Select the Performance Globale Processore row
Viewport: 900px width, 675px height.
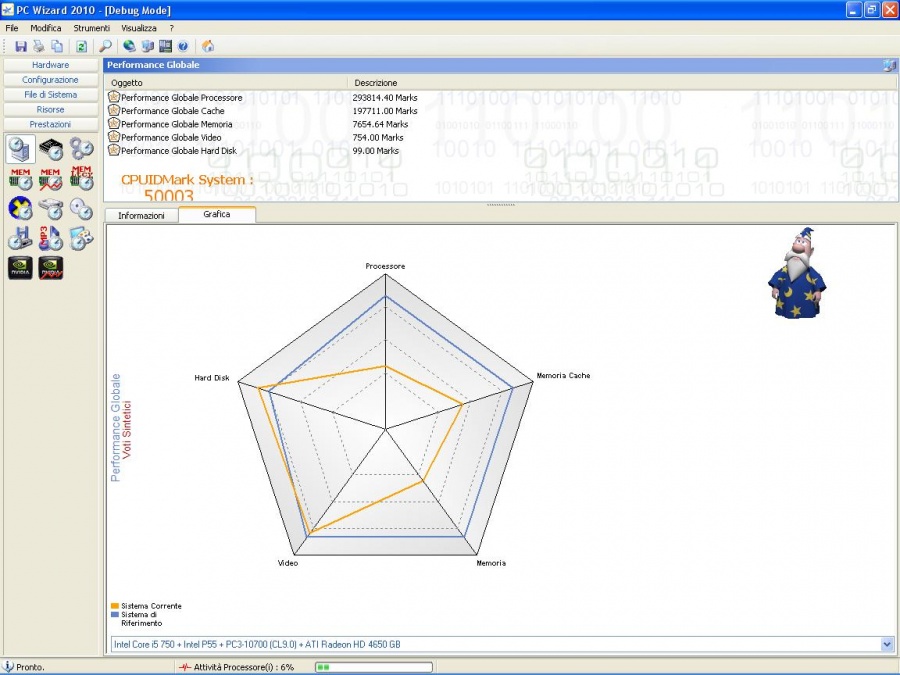[181, 98]
